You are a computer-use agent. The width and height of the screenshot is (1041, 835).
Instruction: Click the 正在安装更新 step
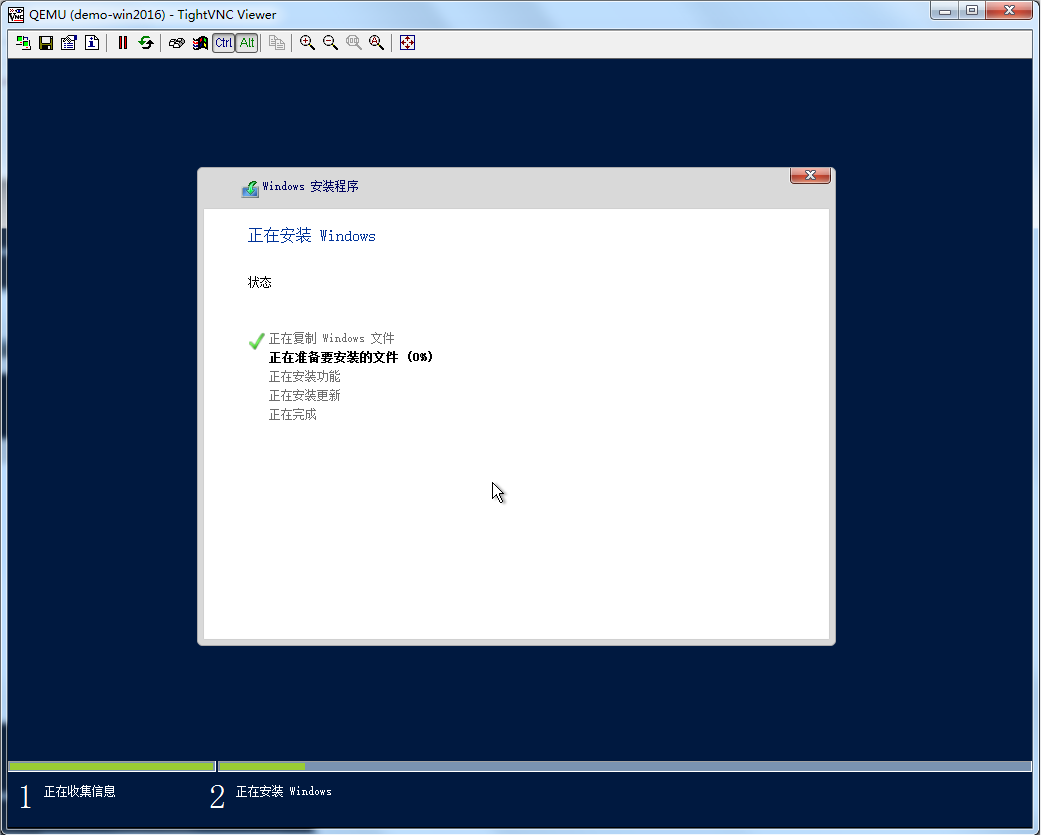305,396
